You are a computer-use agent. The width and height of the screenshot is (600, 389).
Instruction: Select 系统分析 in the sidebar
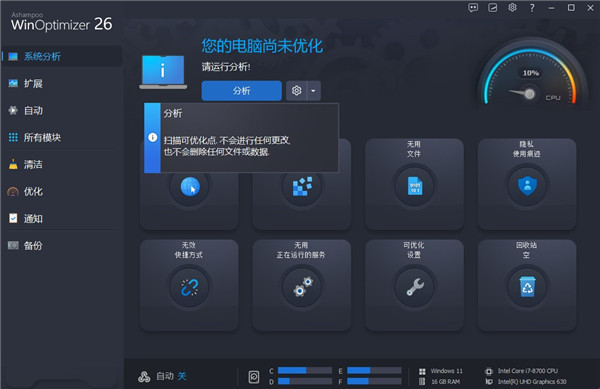(61, 57)
